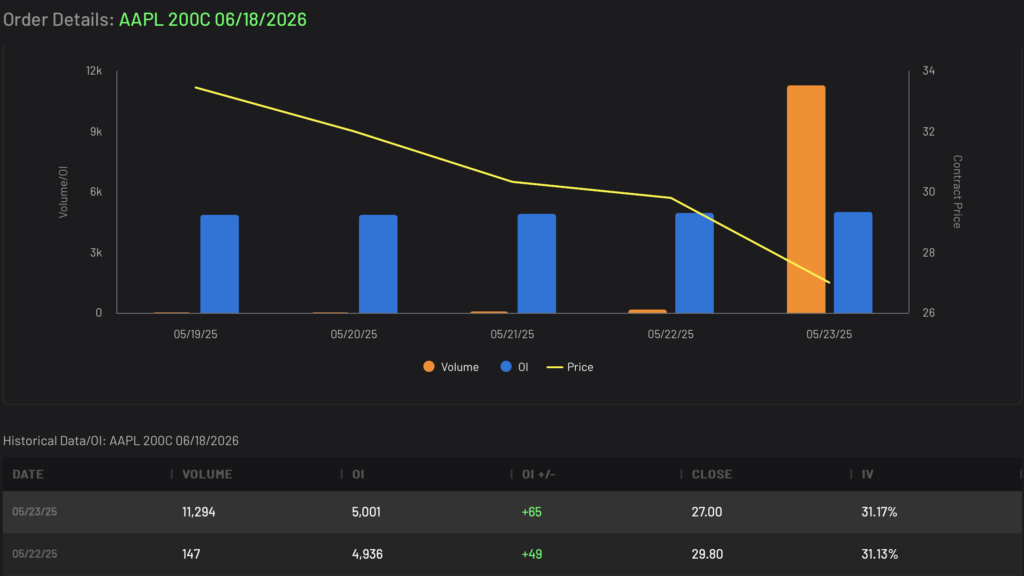Sort table by DATE column header
Image resolution: width=1024 pixels, height=576 pixels.
28,474
